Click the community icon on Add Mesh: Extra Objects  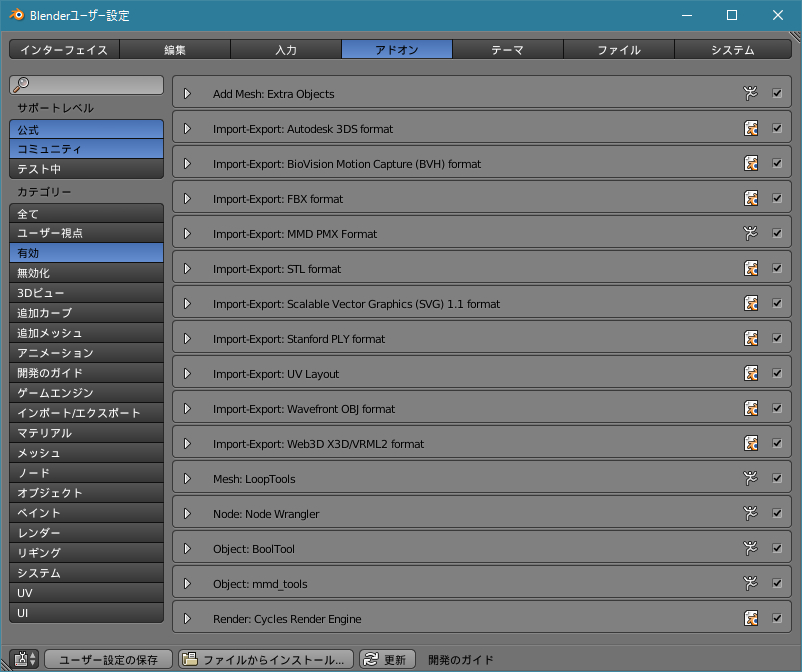tap(751, 94)
